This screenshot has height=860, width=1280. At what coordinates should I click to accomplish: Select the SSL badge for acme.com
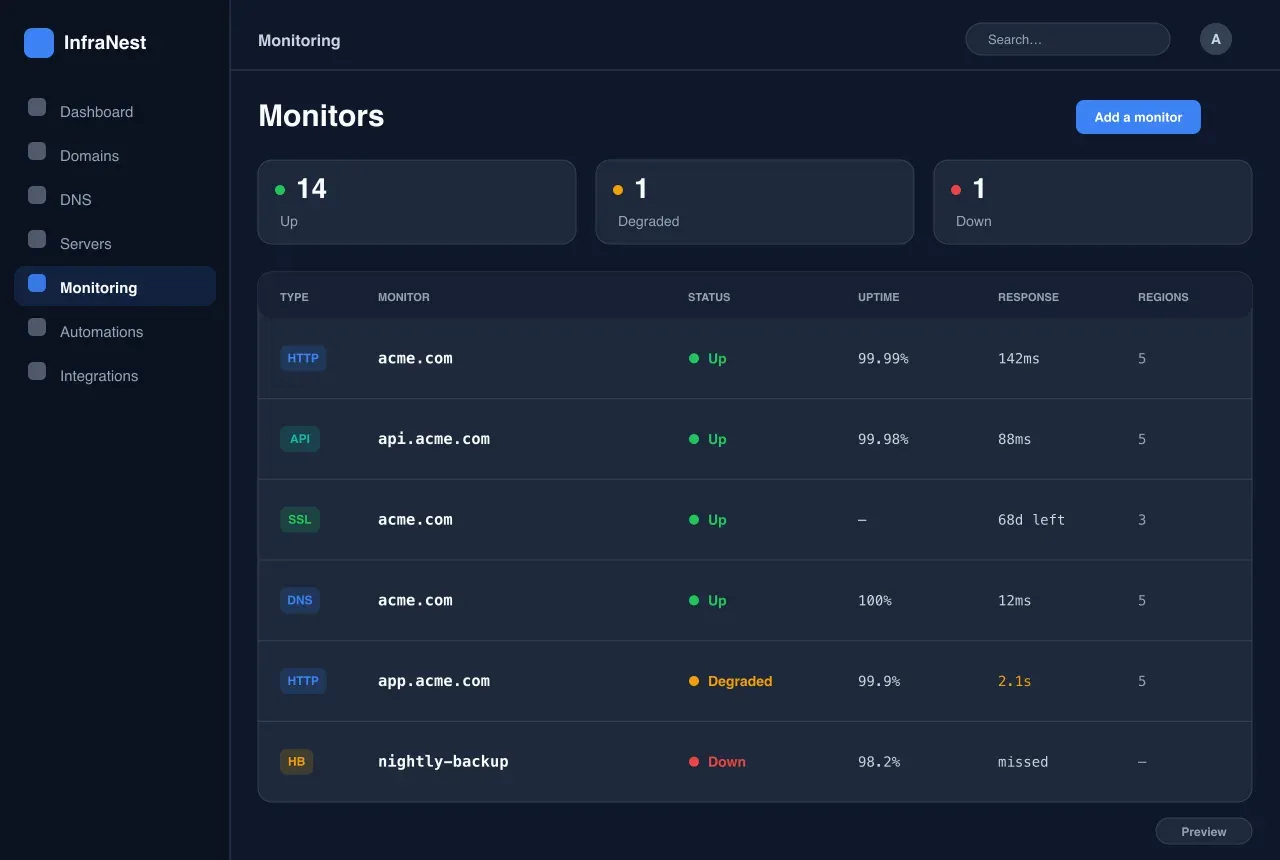pyautogui.click(x=300, y=520)
